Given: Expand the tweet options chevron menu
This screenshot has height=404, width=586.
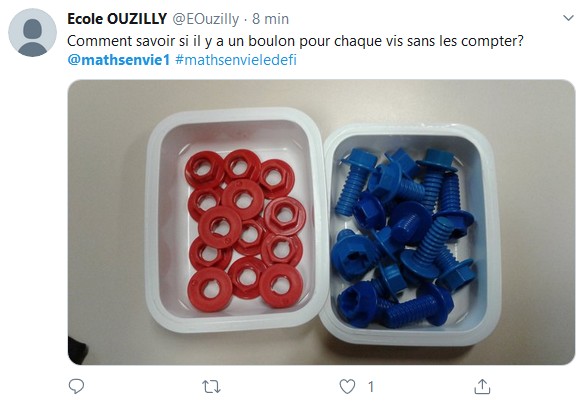Looking at the screenshot, I should (568, 18).
